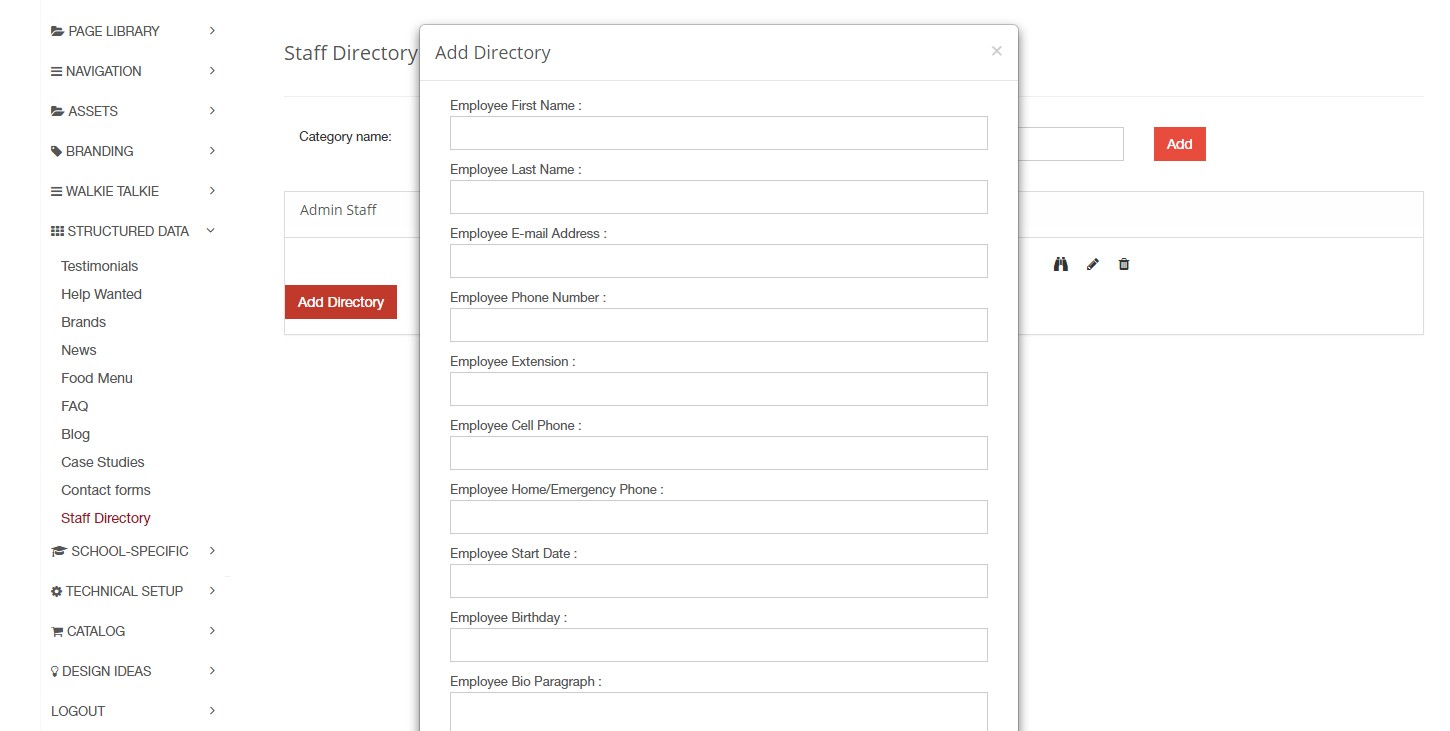Close the Add Directory dialog
This screenshot has height=731, width=1450.
pos(996,51)
